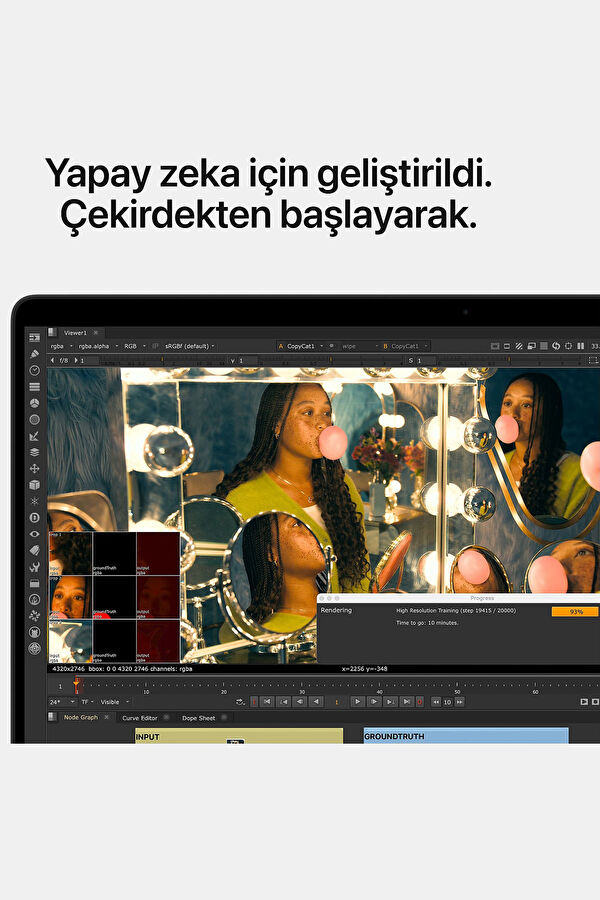Play backward on the timeline
Viewport: 600px width, 900px height.
(315, 701)
